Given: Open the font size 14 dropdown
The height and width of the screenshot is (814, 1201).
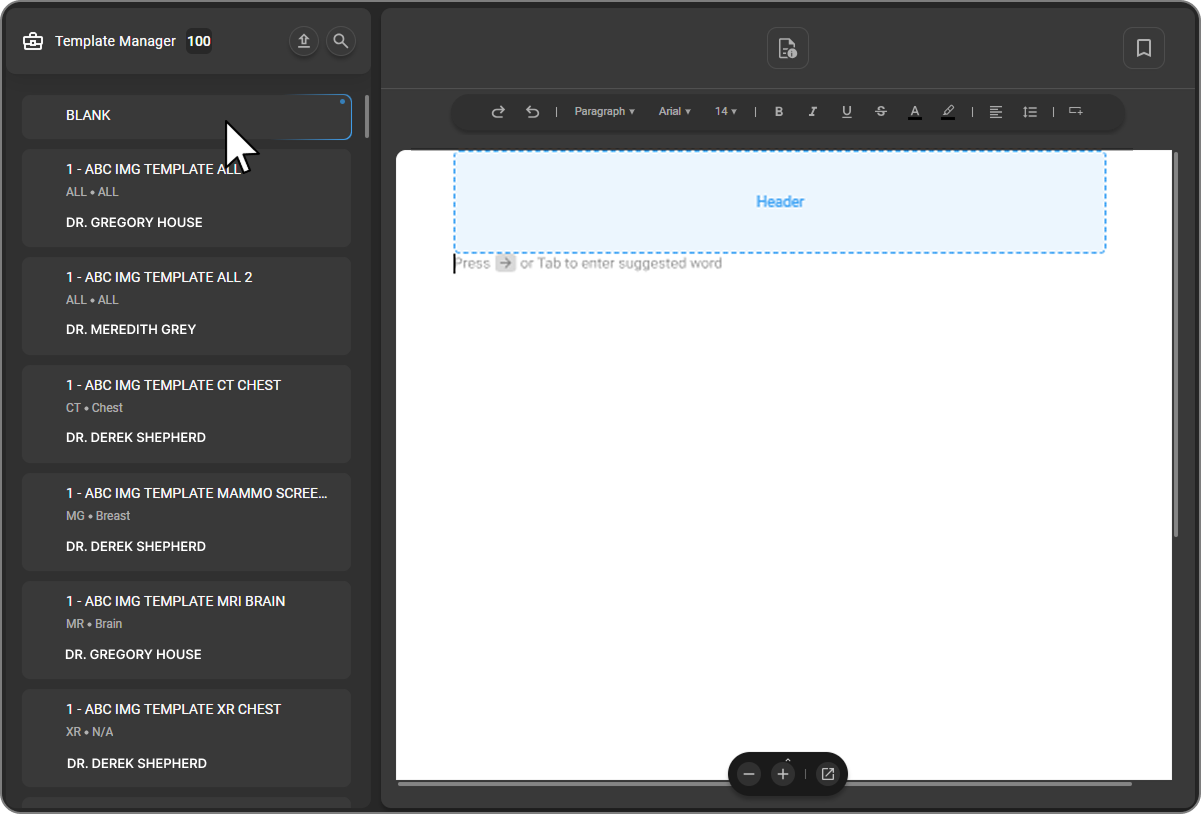Looking at the screenshot, I should (726, 112).
